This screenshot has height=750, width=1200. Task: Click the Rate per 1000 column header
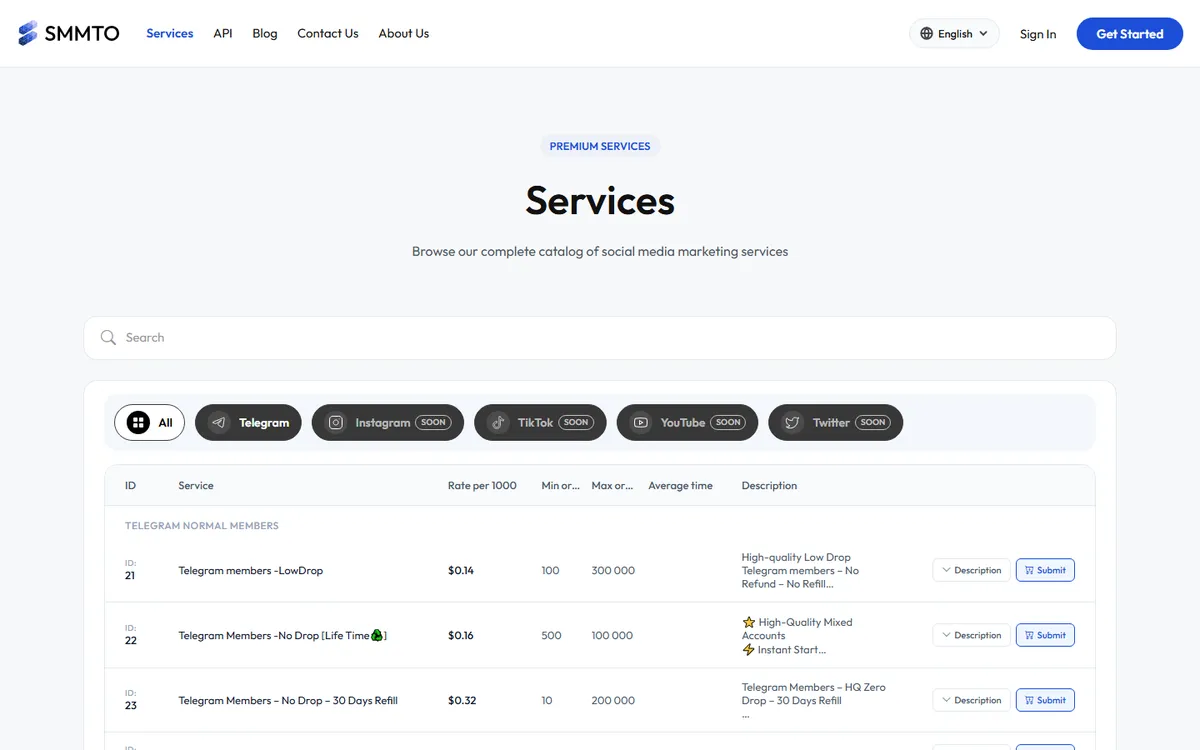point(482,485)
